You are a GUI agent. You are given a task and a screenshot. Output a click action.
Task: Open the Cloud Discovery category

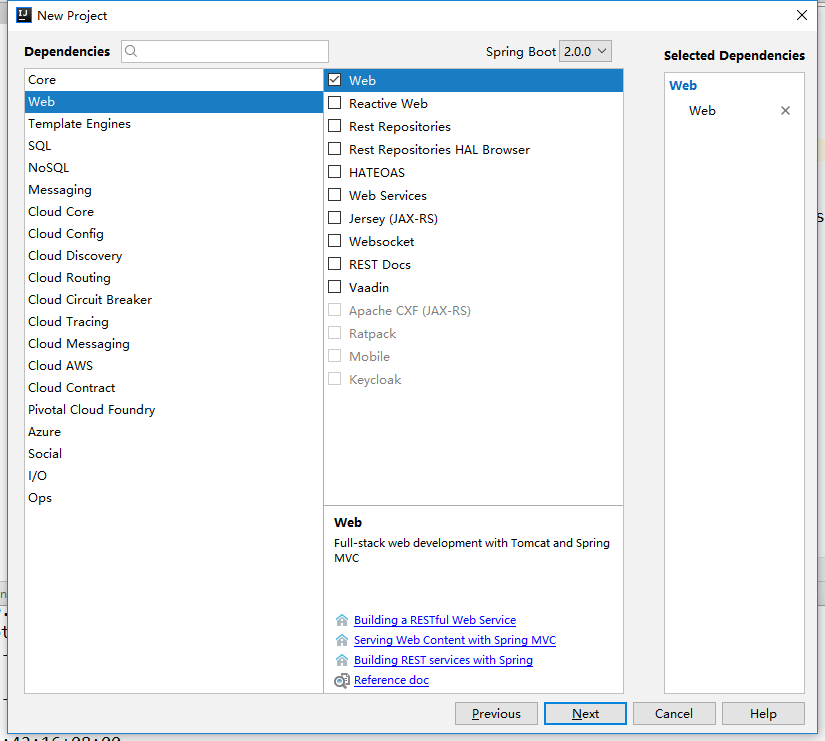point(174,256)
